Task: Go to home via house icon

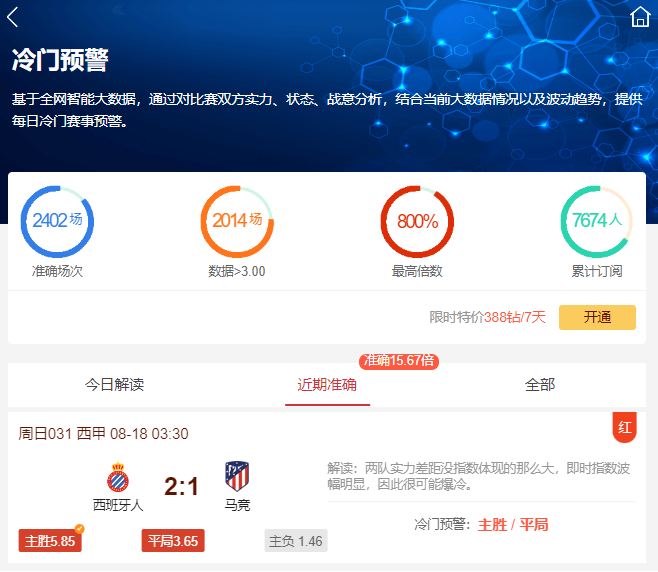Action: (640, 17)
